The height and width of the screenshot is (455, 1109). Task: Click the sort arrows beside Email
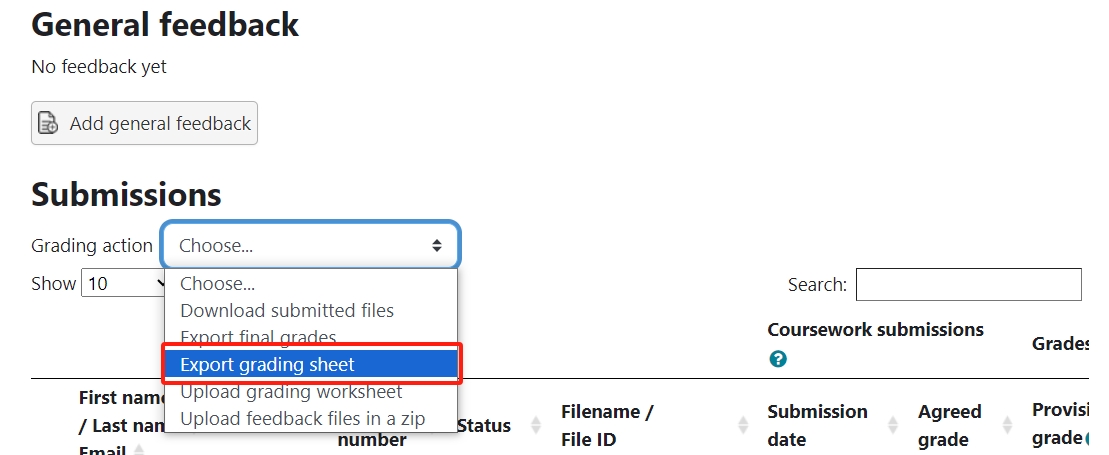[138, 450]
